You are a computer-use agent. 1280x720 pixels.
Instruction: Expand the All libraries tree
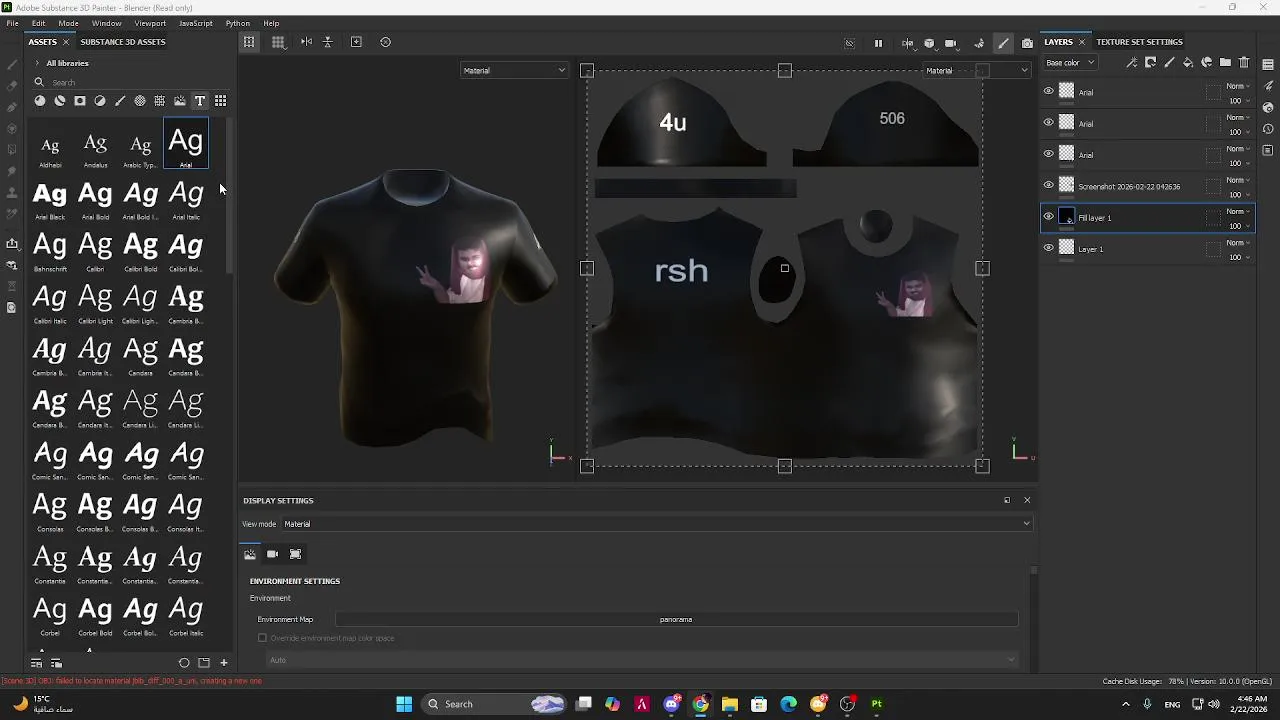[x=37, y=63]
